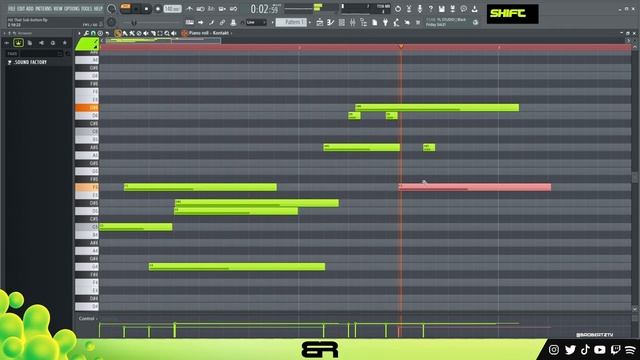Click arrow right of Pattern 1 selector

point(309,22)
